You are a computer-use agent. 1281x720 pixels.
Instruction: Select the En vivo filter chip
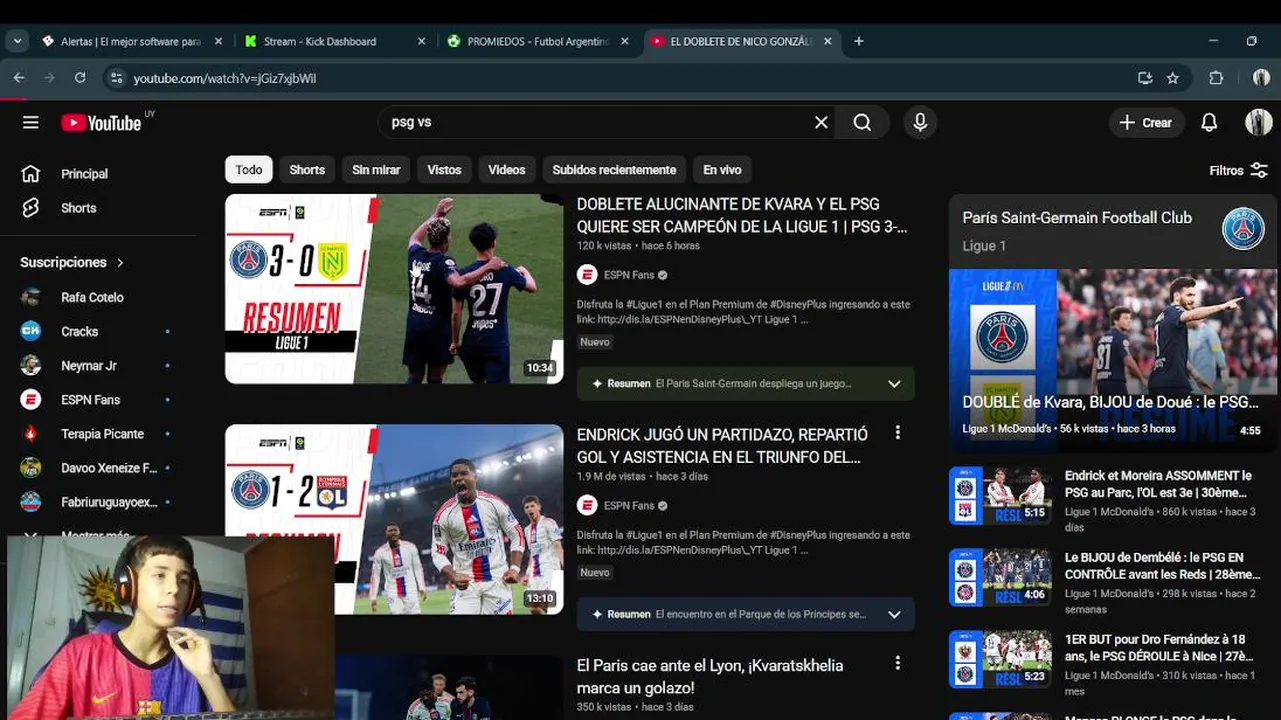click(x=722, y=170)
